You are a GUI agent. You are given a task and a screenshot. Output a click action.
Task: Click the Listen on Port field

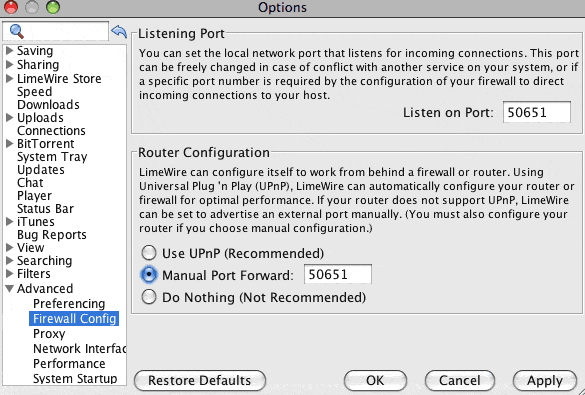536,112
